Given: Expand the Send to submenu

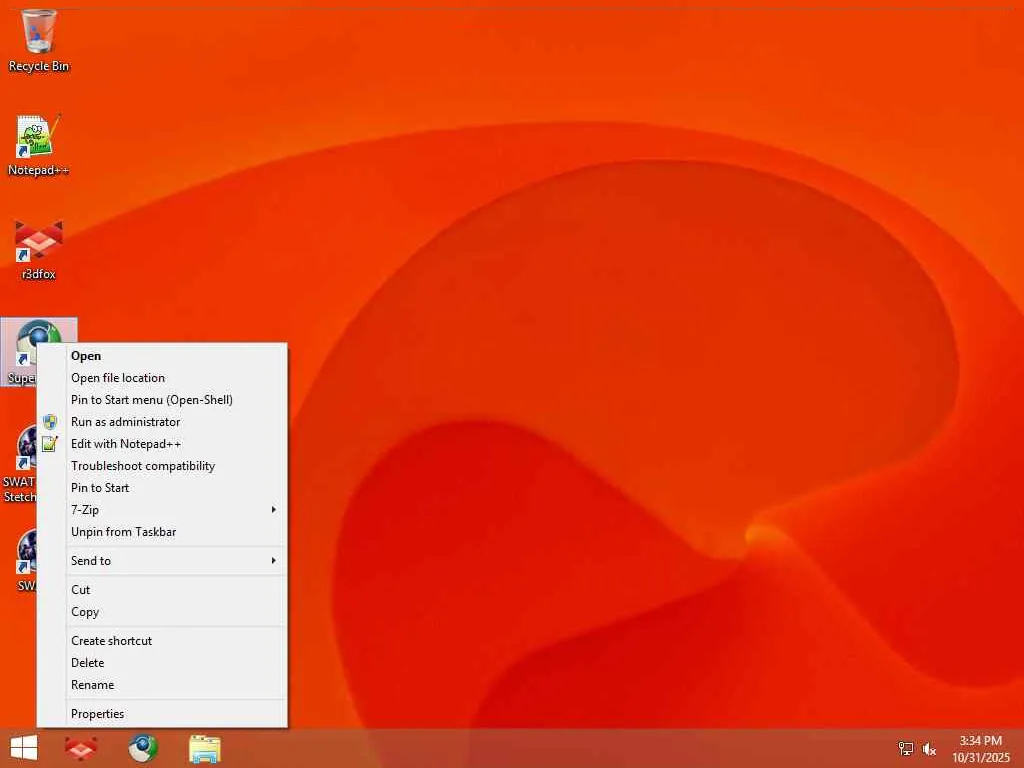Looking at the screenshot, I should 162,561.
